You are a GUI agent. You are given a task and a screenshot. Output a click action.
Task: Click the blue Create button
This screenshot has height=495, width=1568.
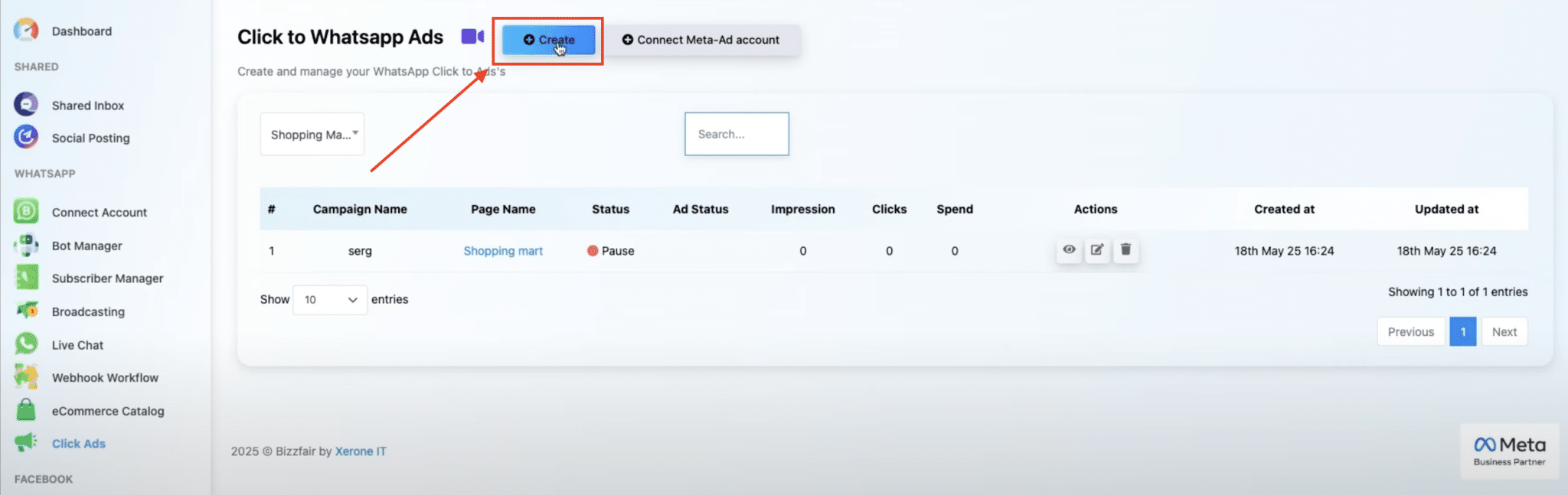548,40
